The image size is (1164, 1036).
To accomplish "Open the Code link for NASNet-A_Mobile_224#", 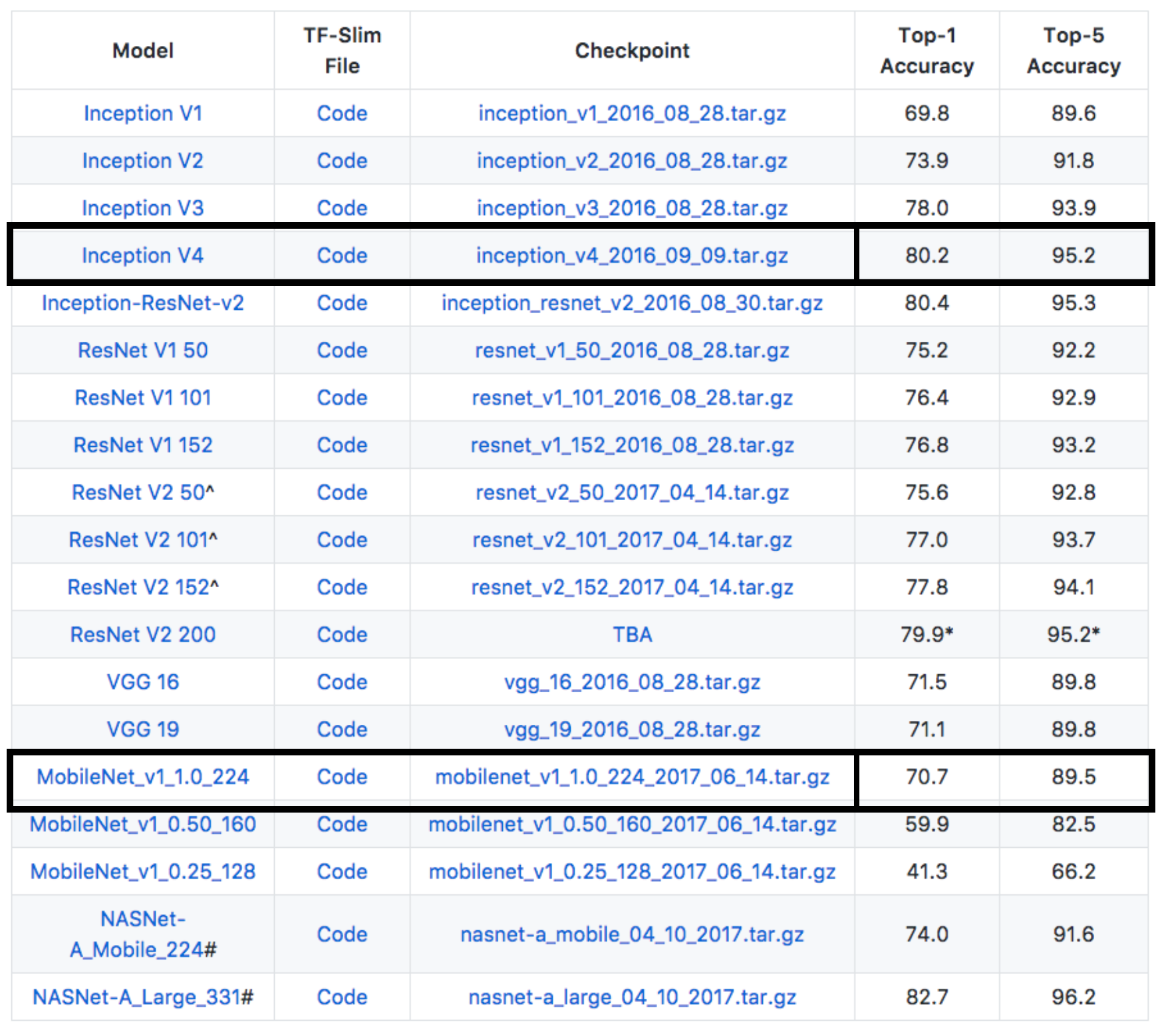I will click(342, 934).
